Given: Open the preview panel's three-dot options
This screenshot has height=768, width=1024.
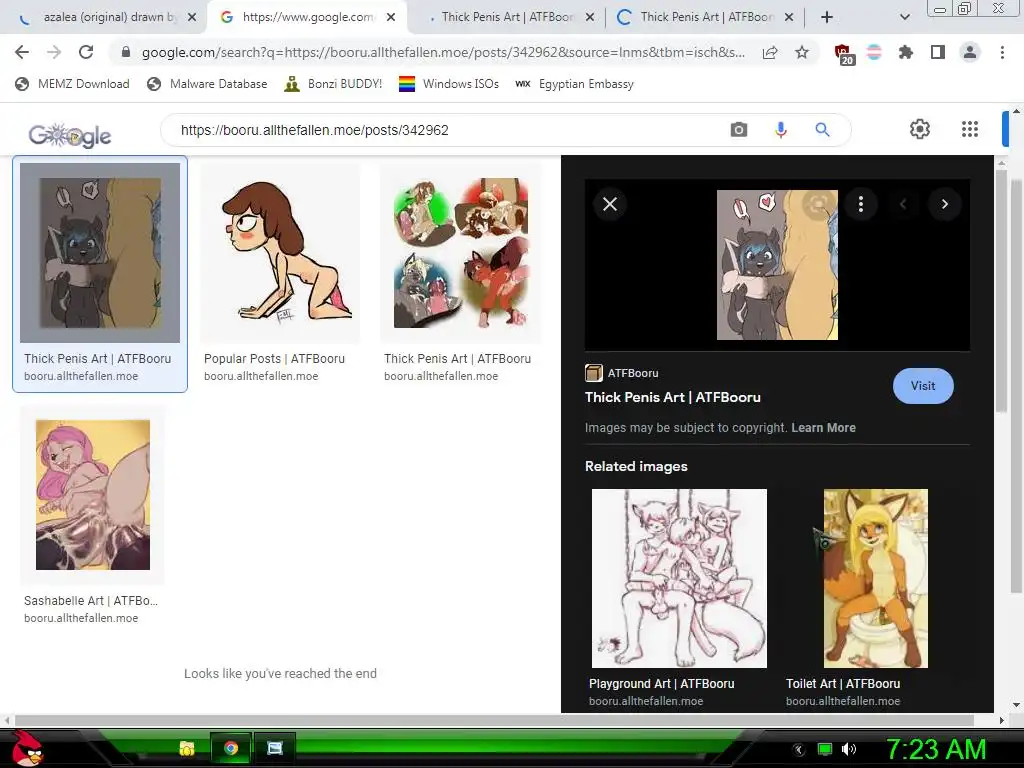Looking at the screenshot, I should tap(861, 204).
